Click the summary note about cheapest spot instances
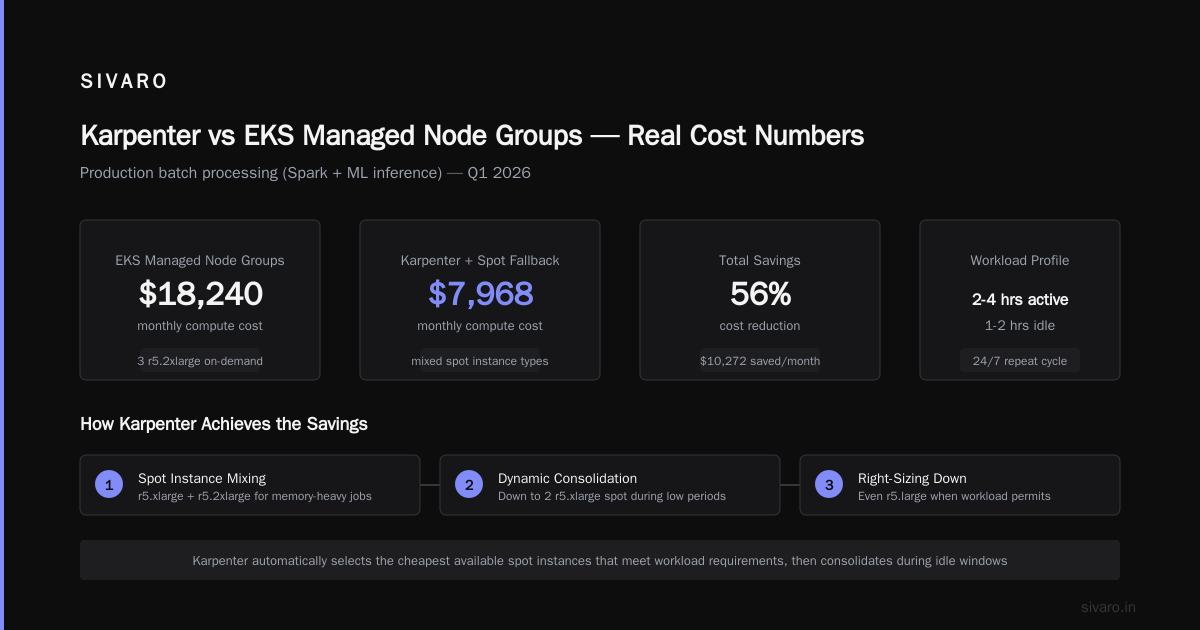This screenshot has width=1200, height=630. [x=600, y=561]
